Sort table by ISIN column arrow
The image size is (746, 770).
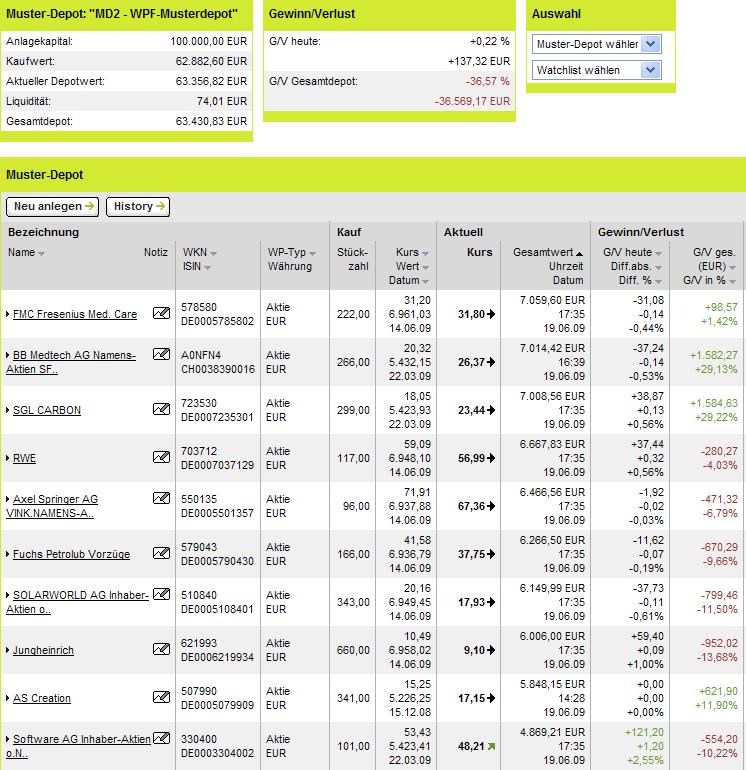pos(208,268)
